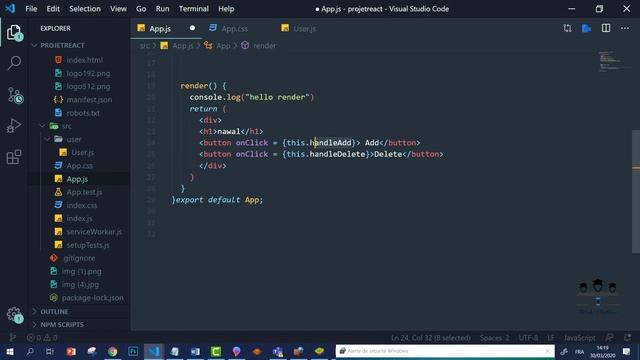
Task: Split the editor to the right
Action: point(606,28)
